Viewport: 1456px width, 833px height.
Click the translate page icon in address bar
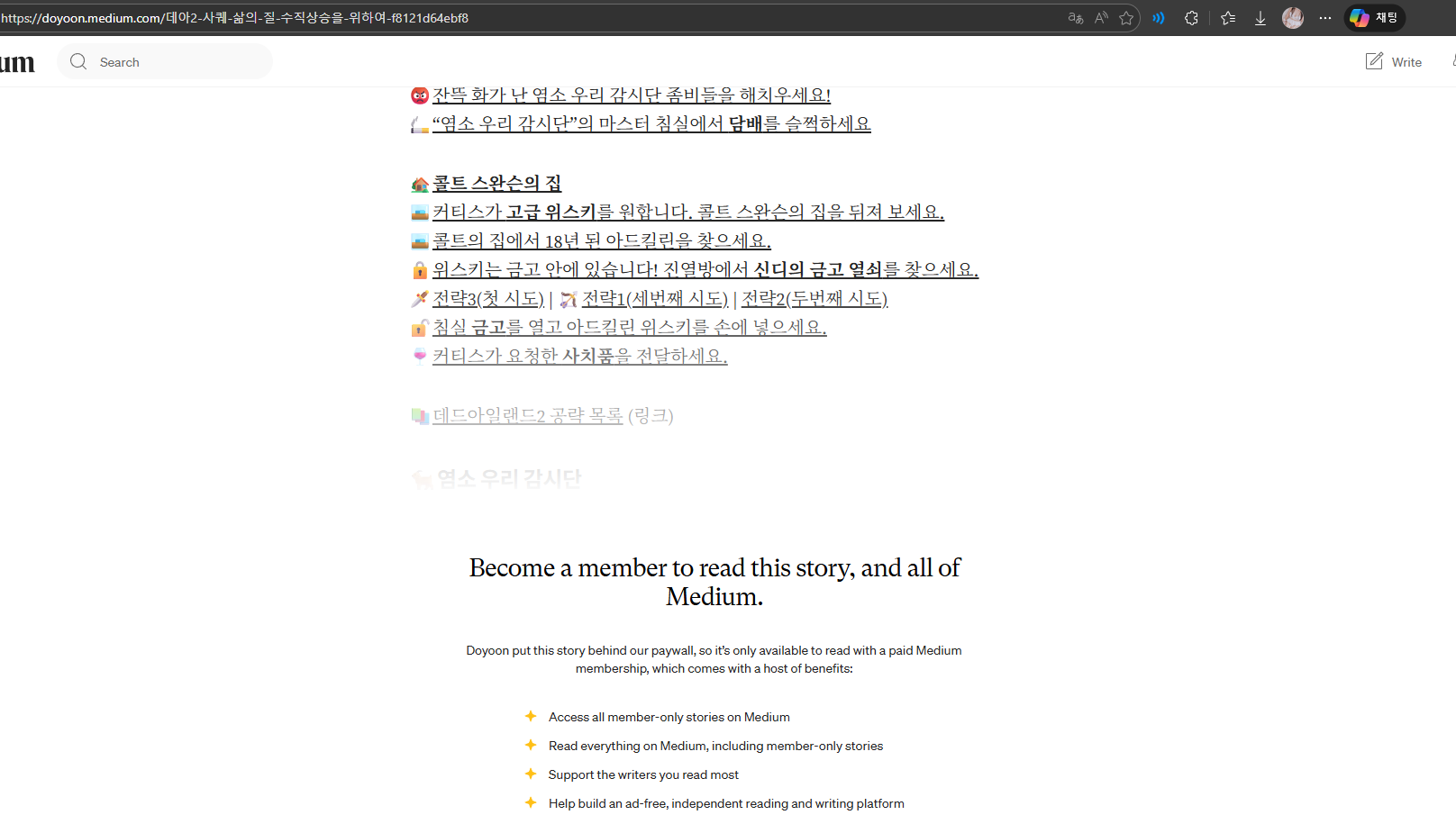point(1075,18)
